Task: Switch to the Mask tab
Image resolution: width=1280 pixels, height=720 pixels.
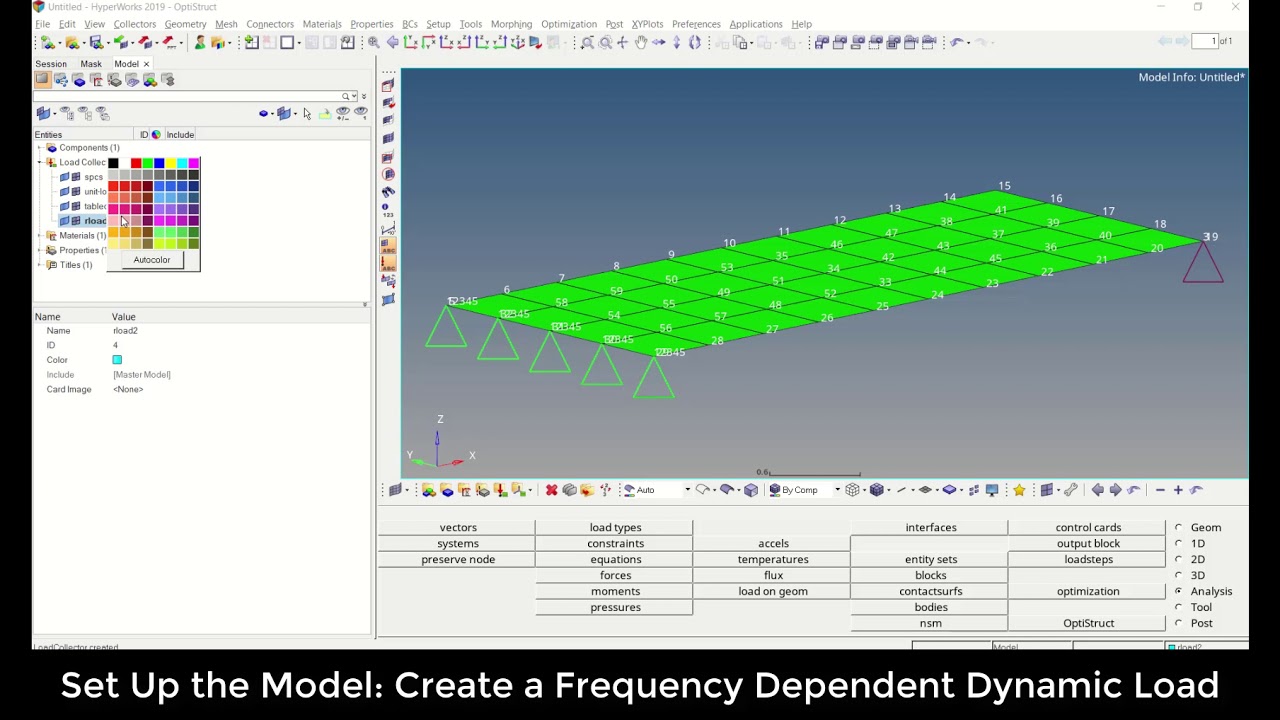Action: click(91, 64)
